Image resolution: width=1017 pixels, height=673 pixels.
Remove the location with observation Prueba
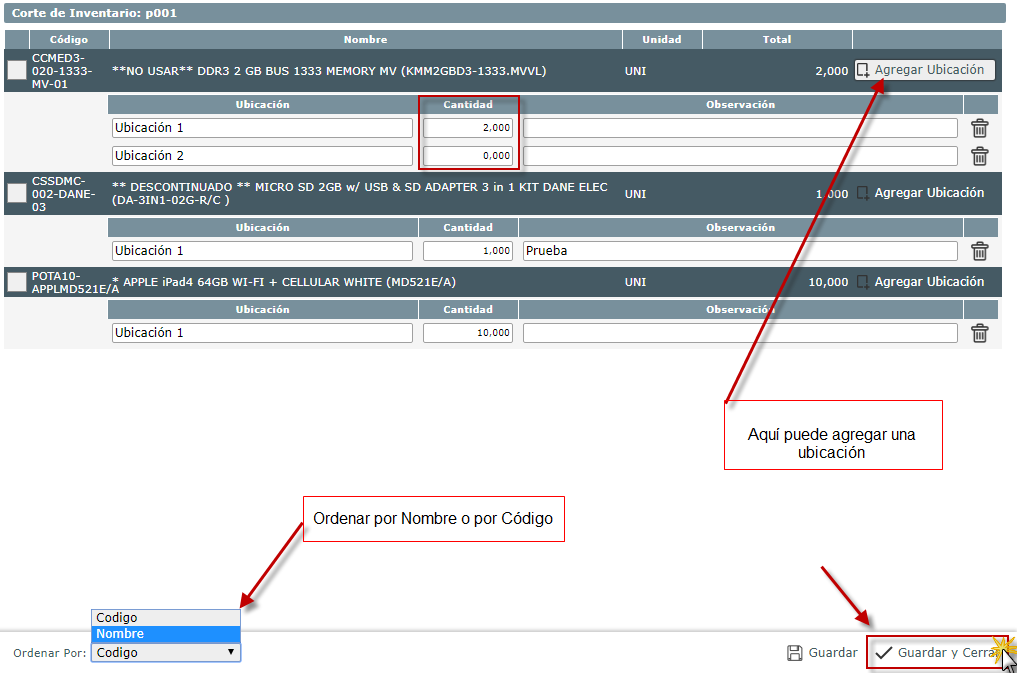pyautogui.click(x=980, y=251)
